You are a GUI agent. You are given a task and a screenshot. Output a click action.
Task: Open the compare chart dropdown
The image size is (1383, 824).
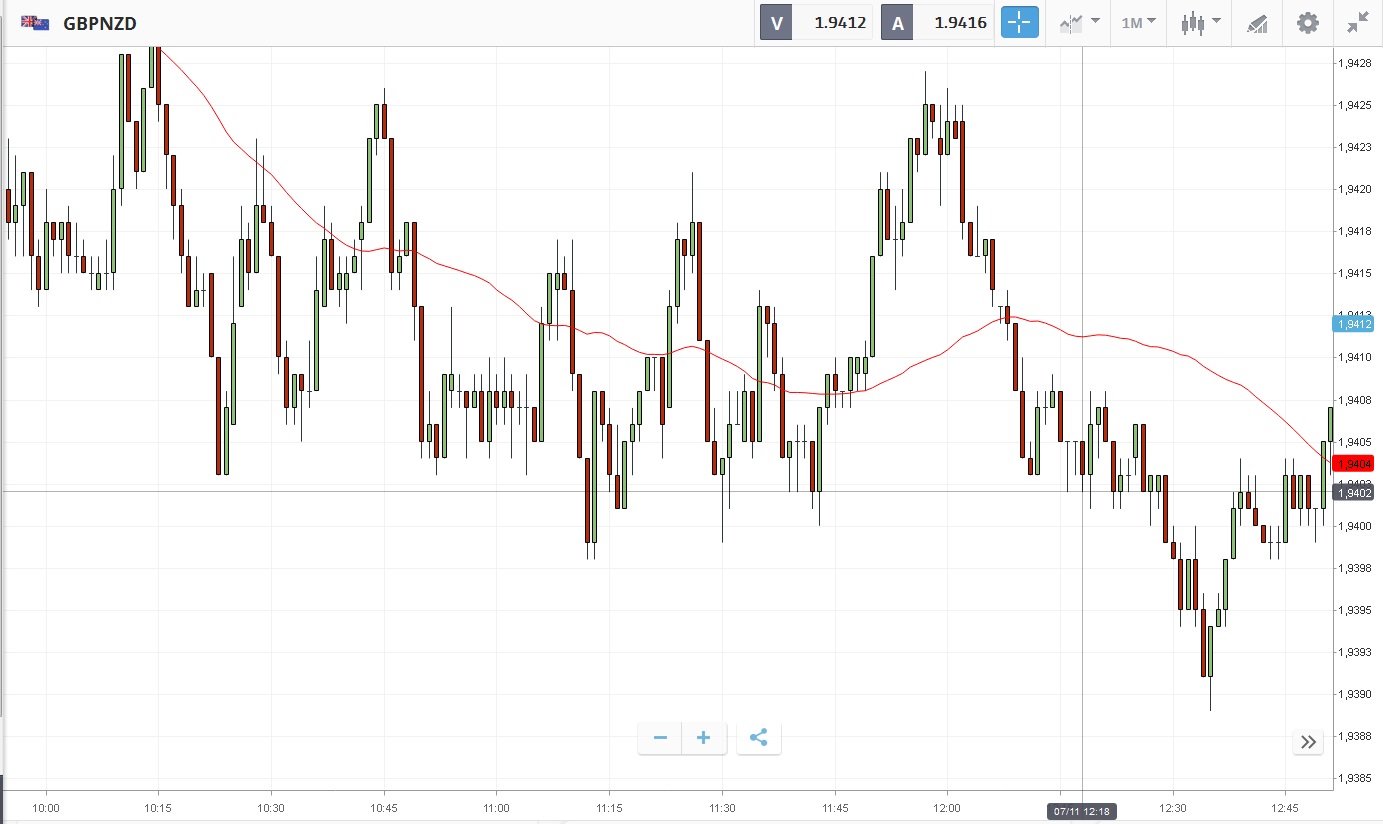1079,22
